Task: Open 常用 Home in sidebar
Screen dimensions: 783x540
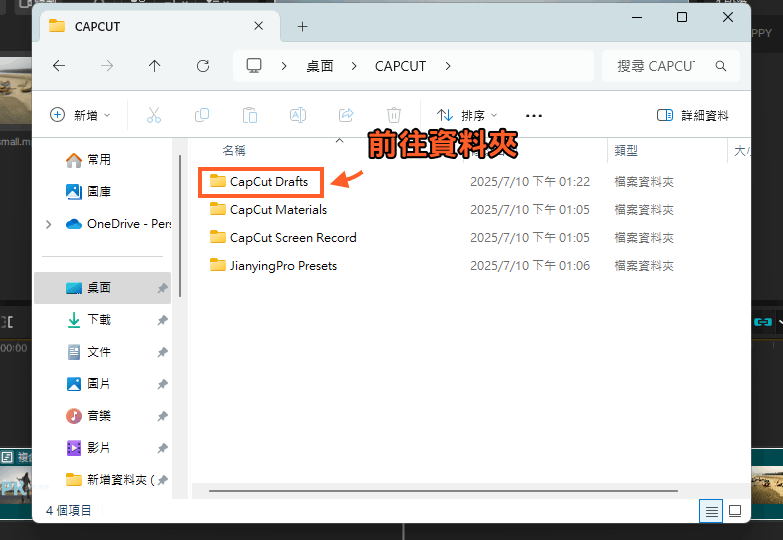Action: [99, 160]
